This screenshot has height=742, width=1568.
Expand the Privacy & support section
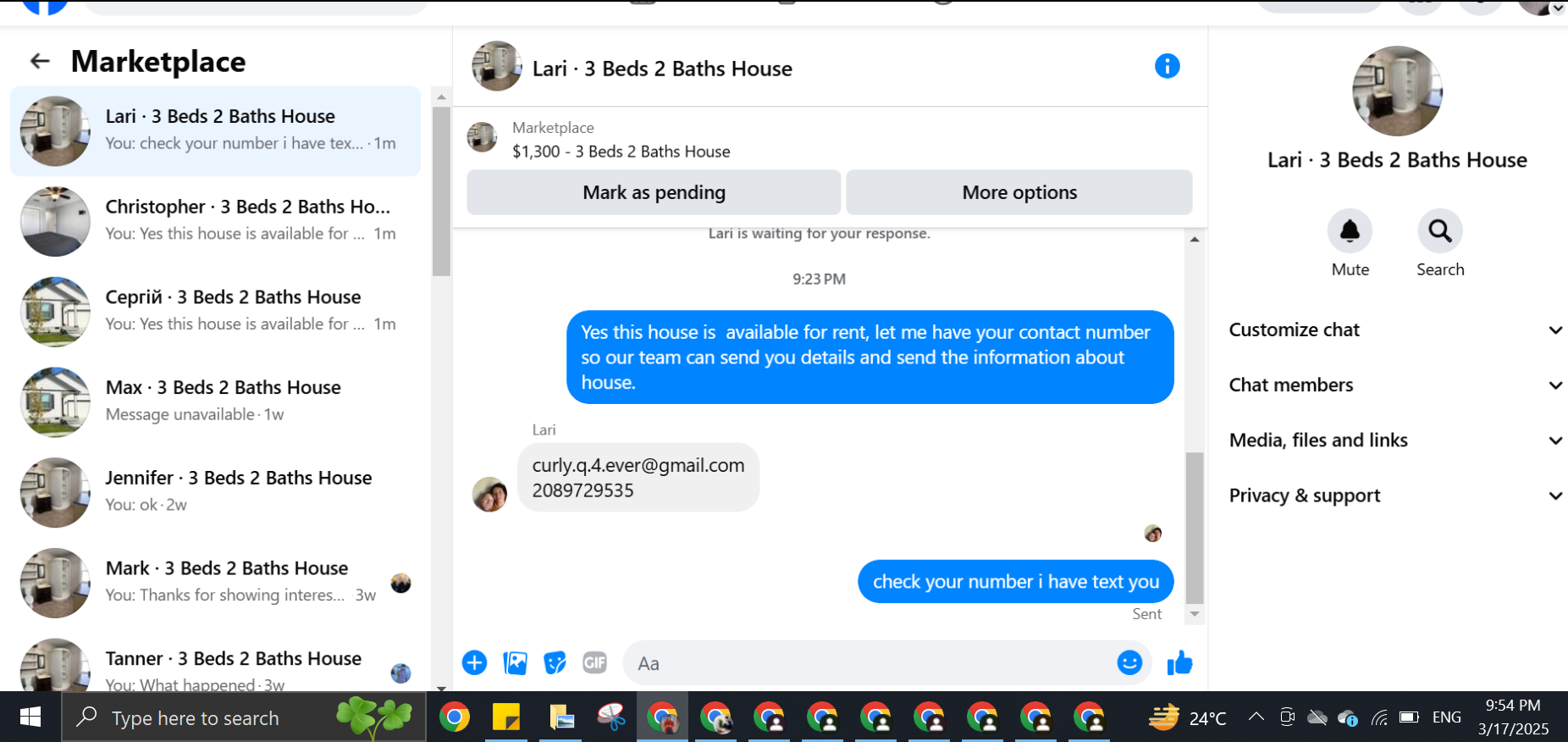1394,496
